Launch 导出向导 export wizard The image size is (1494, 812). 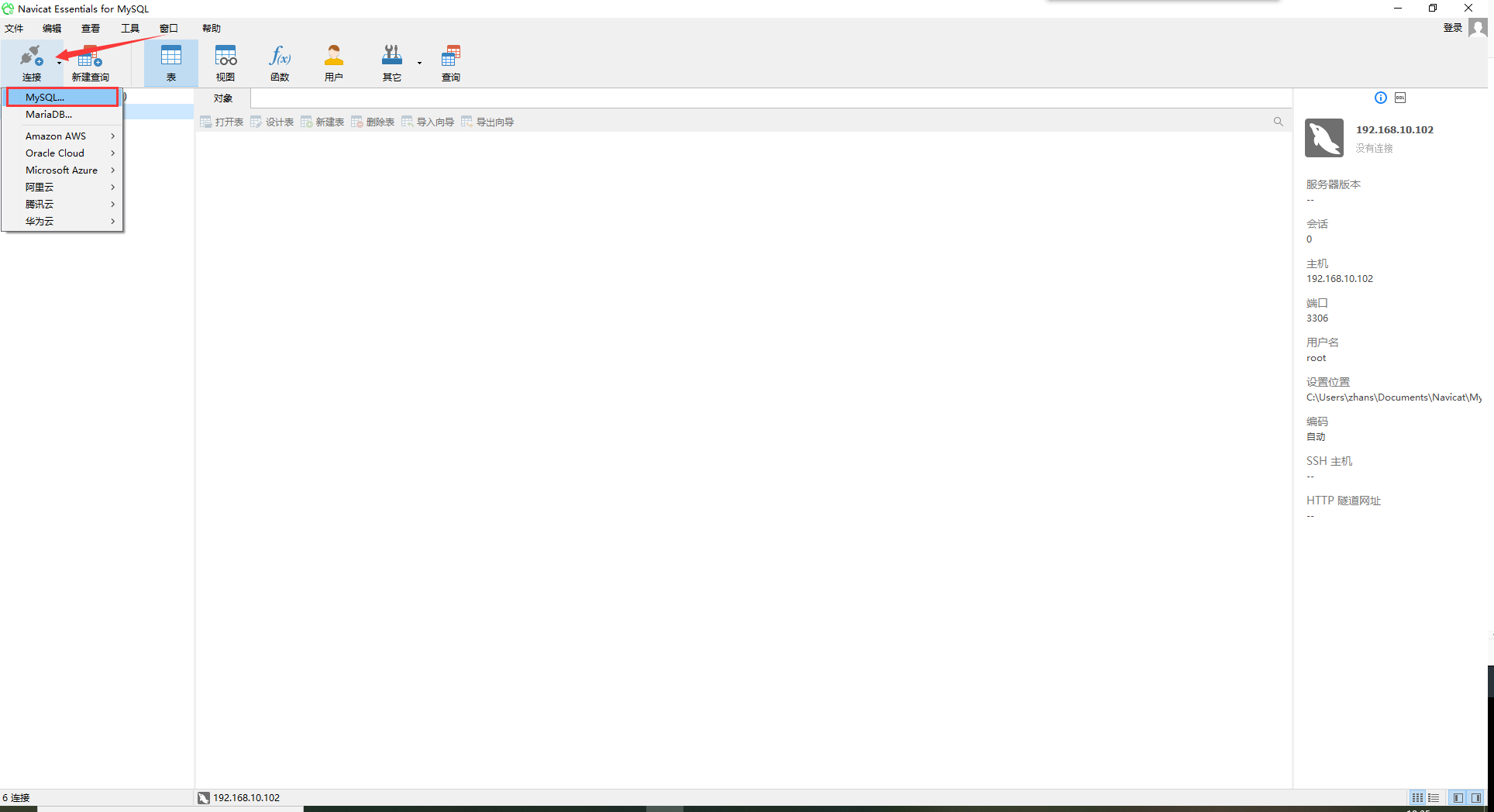pos(487,122)
